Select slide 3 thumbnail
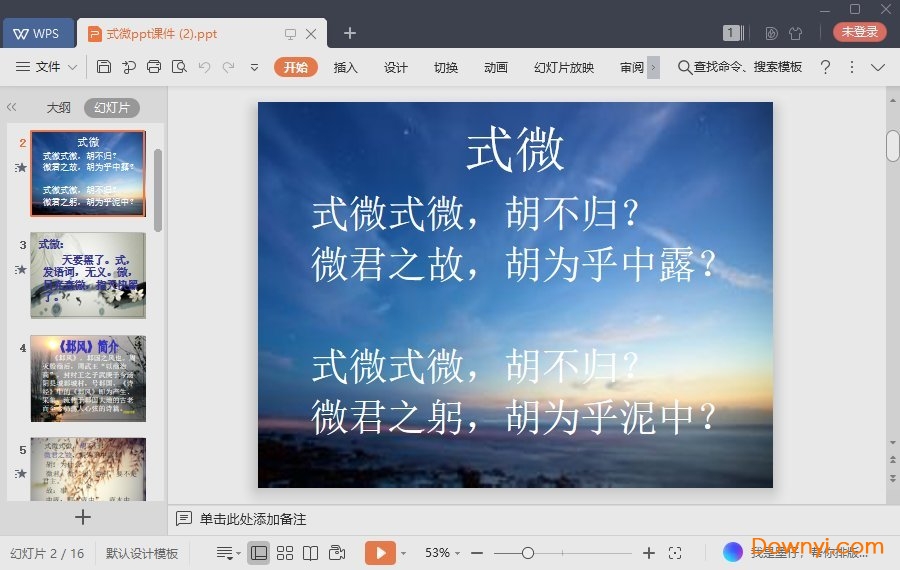 point(88,276)
